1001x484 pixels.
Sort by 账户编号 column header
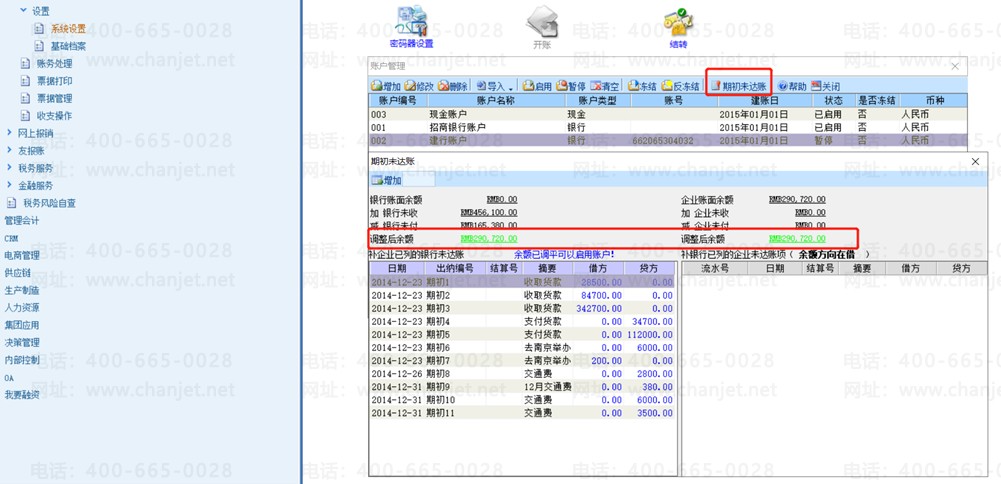[x=397, y=100]
